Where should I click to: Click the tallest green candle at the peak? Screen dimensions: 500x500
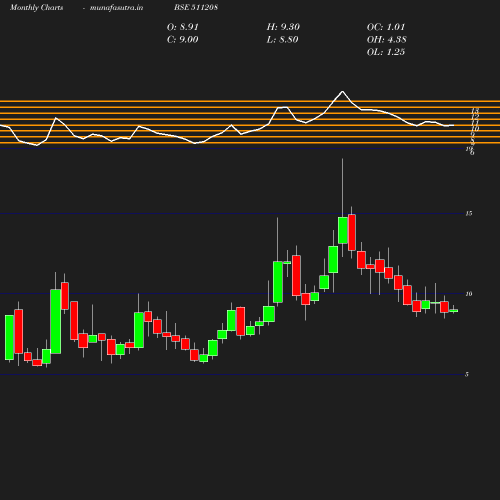(343, 230)
